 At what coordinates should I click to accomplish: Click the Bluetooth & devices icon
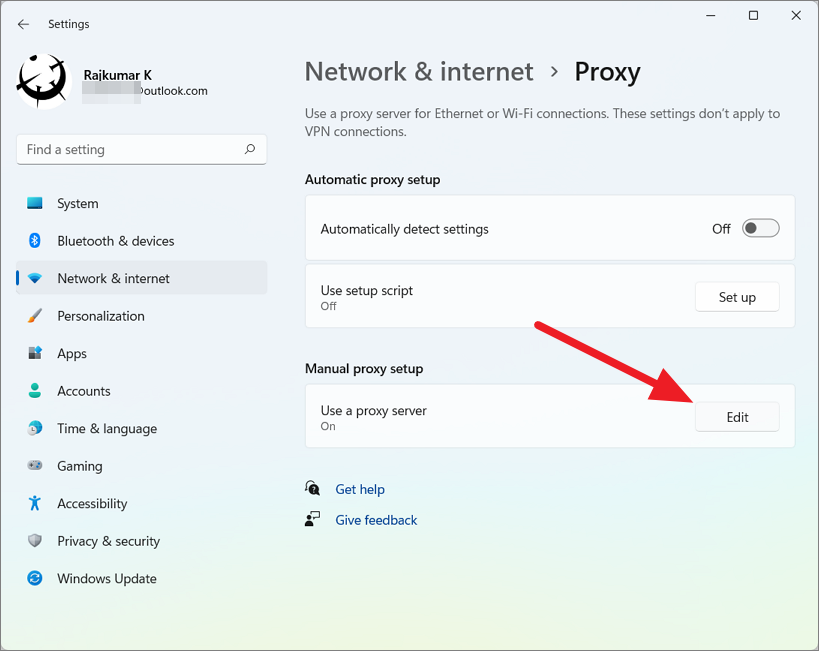pyautogui.click(x=35, y=241)
